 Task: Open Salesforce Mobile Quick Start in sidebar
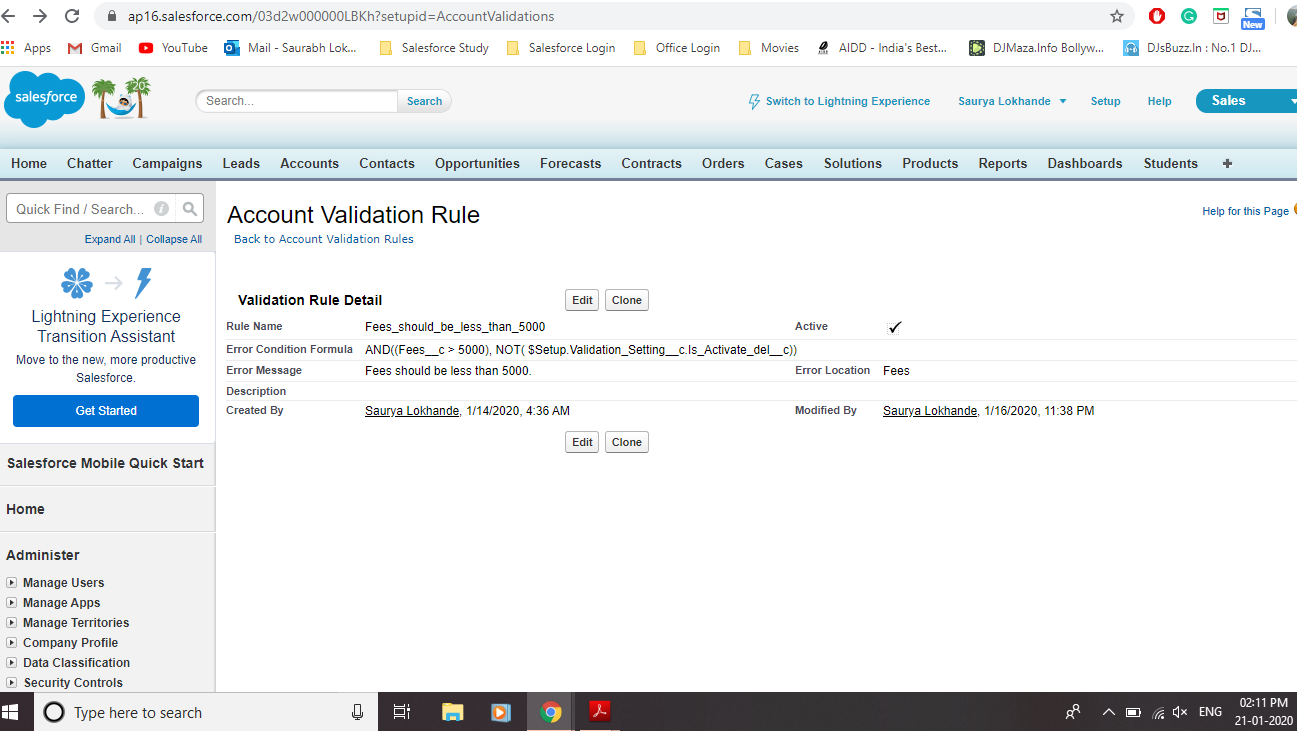point(106,463)
